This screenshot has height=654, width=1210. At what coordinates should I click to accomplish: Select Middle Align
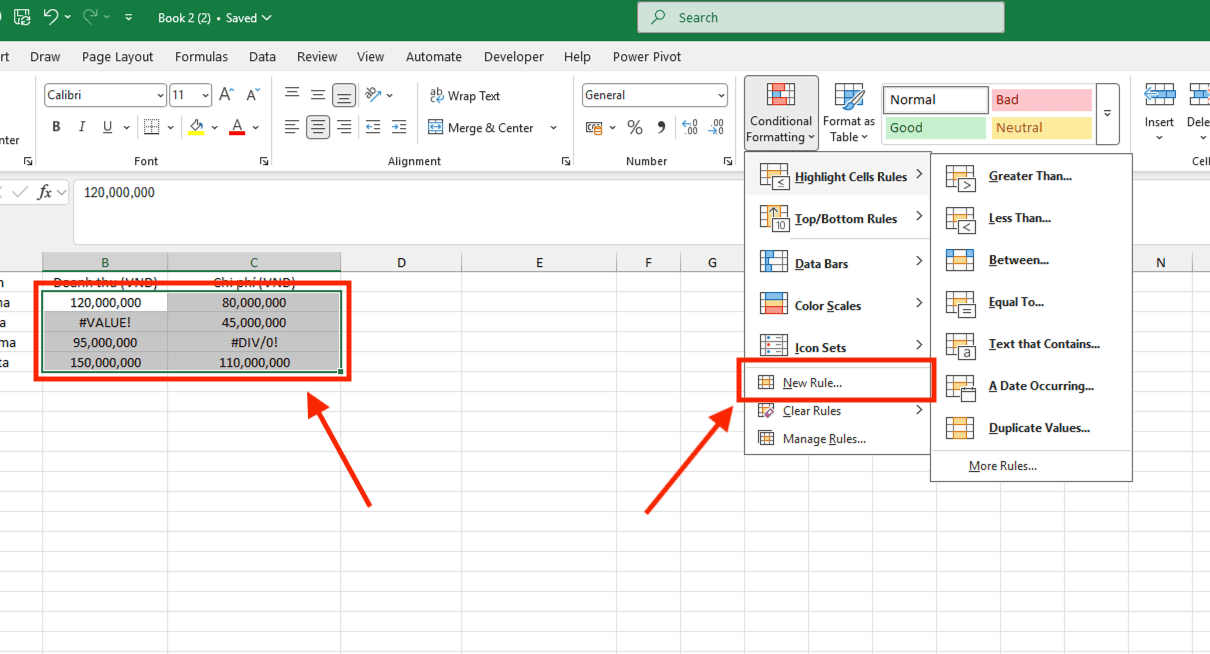pyautogui.click(x=318, y=95)
